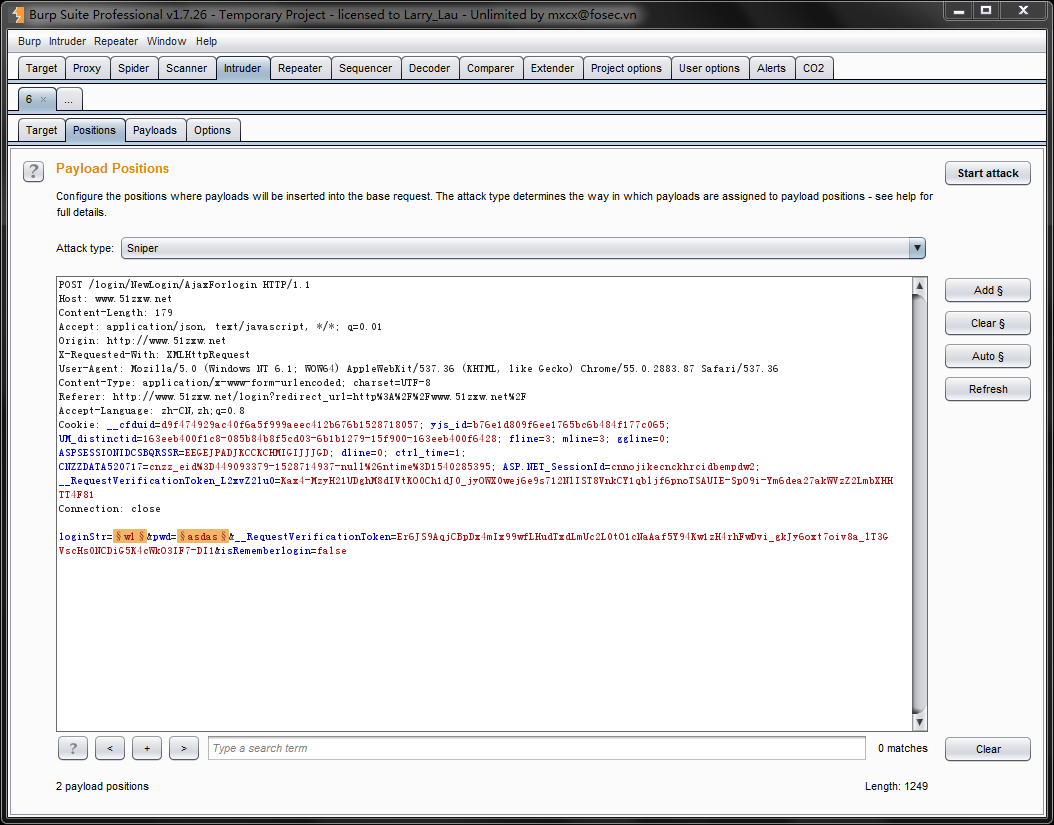Click the request editor vertical scrollbar thumb
The image size is (1054, 825).
point(919,504)
